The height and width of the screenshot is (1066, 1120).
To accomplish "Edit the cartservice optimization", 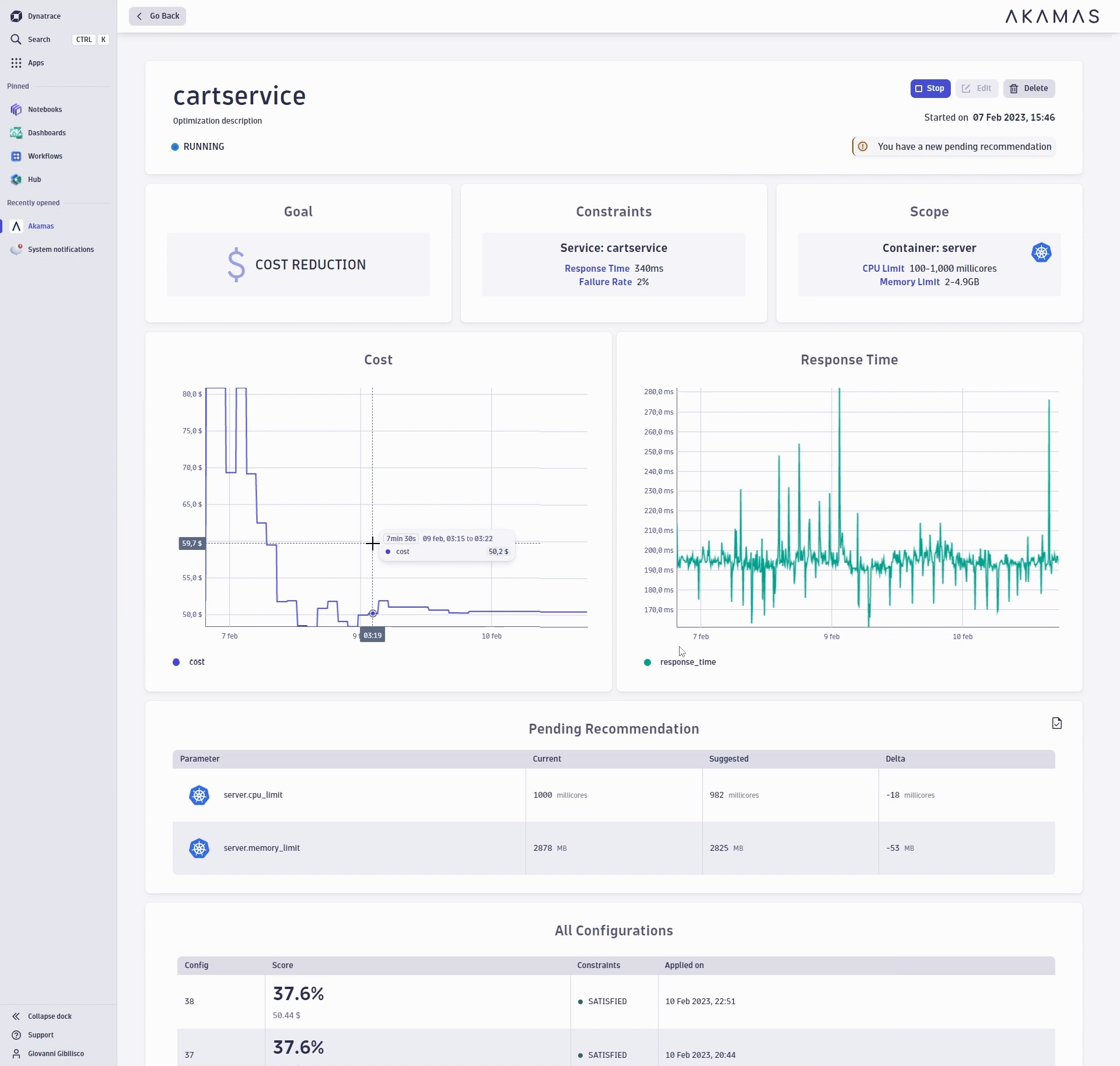I will 977,88.
